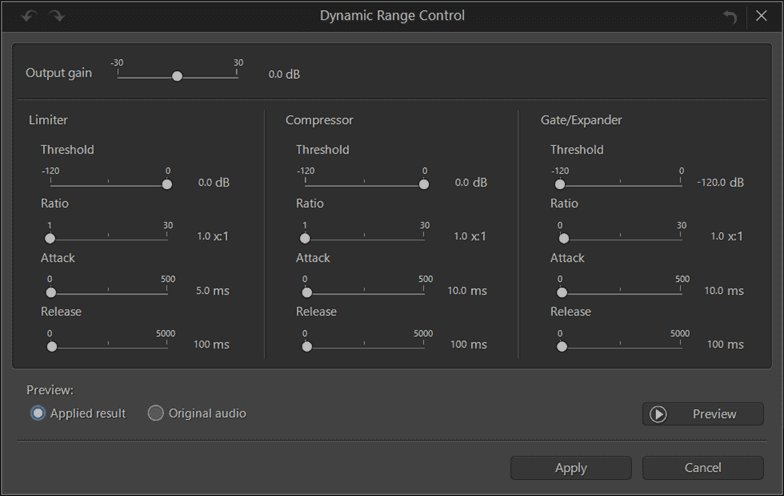This screenshot has height=496, width=784.
Task: Click the Limiter Threshold slider handle
Action: click(167, 184)
